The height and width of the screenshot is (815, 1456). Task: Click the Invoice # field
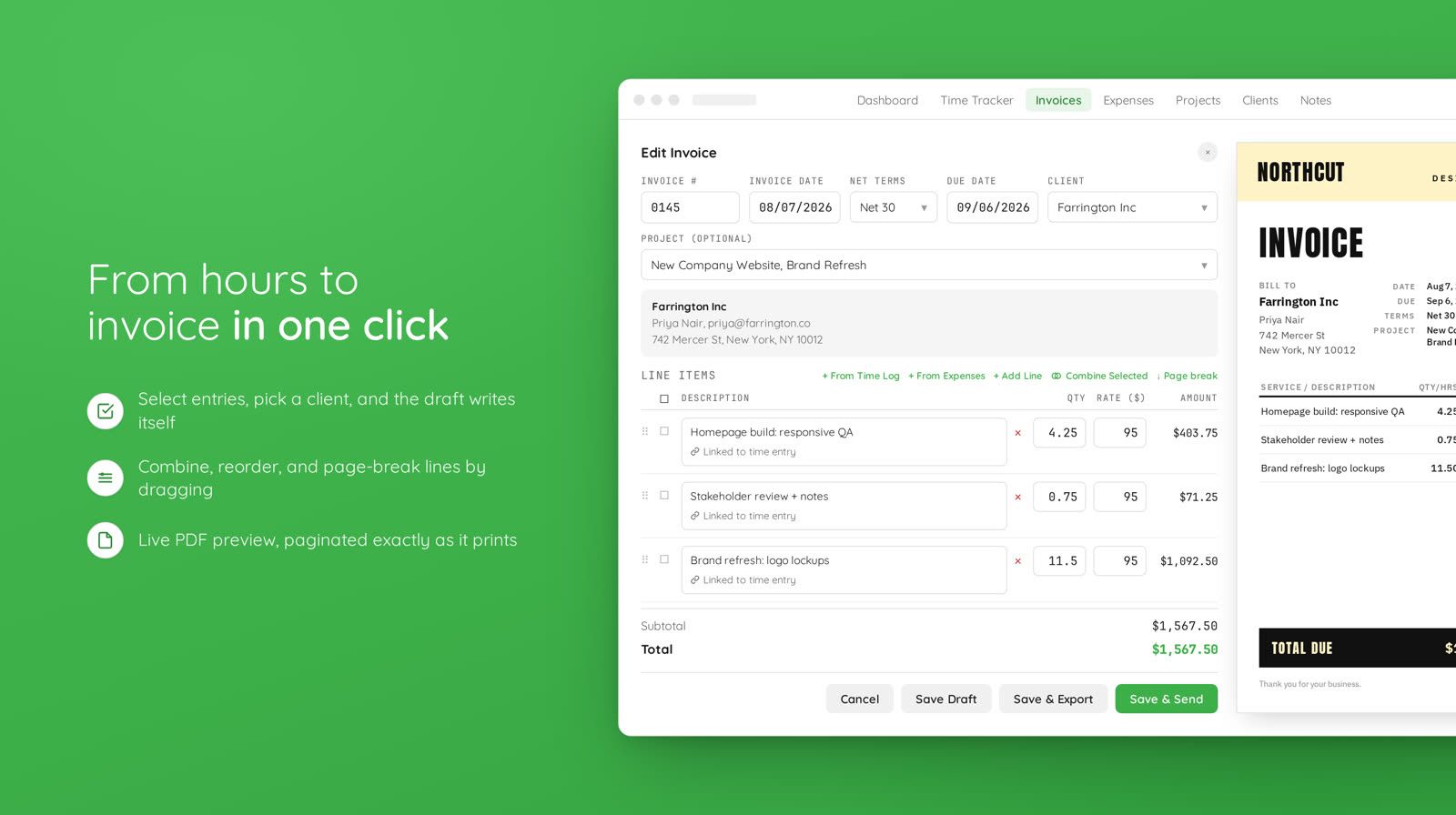click(690, 207)
